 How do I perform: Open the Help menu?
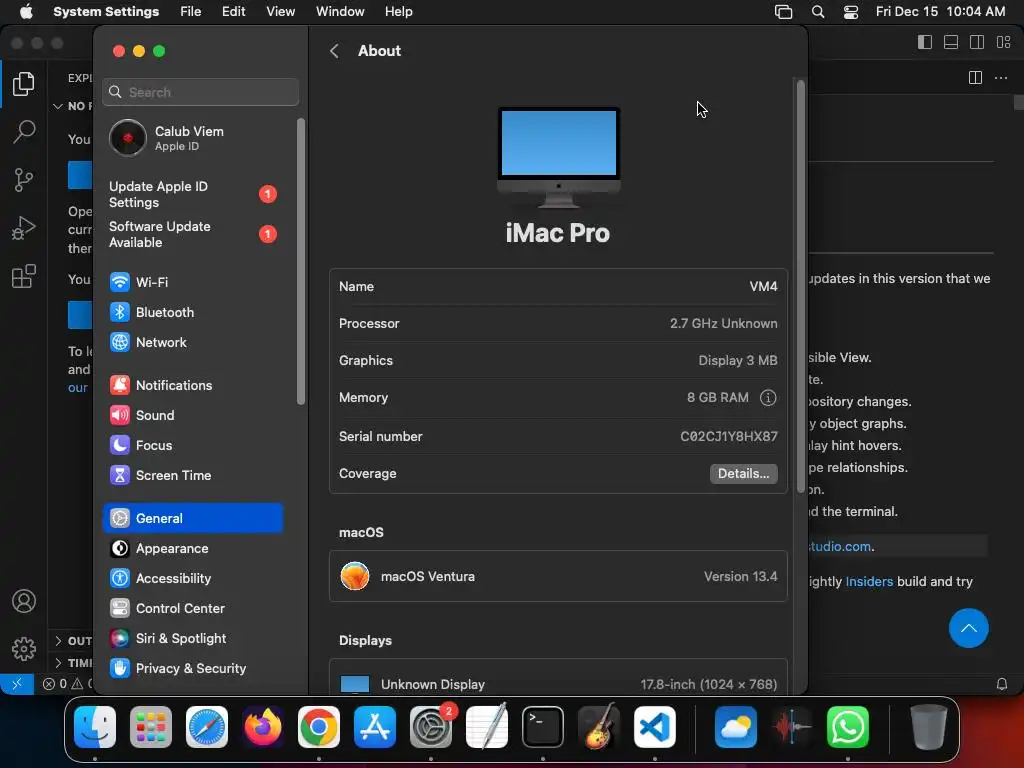(x=398, y=12)
